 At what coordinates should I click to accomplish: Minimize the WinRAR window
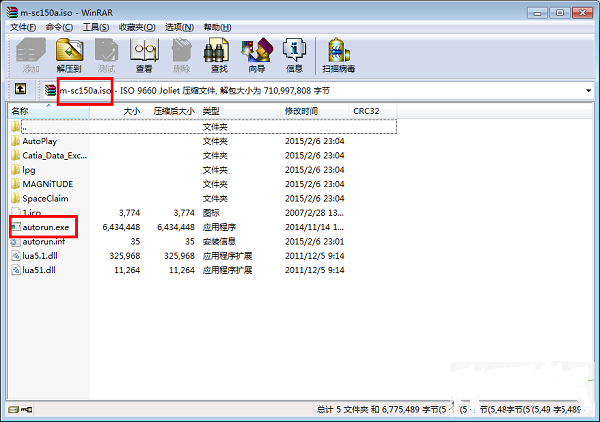tap(537, 13)
